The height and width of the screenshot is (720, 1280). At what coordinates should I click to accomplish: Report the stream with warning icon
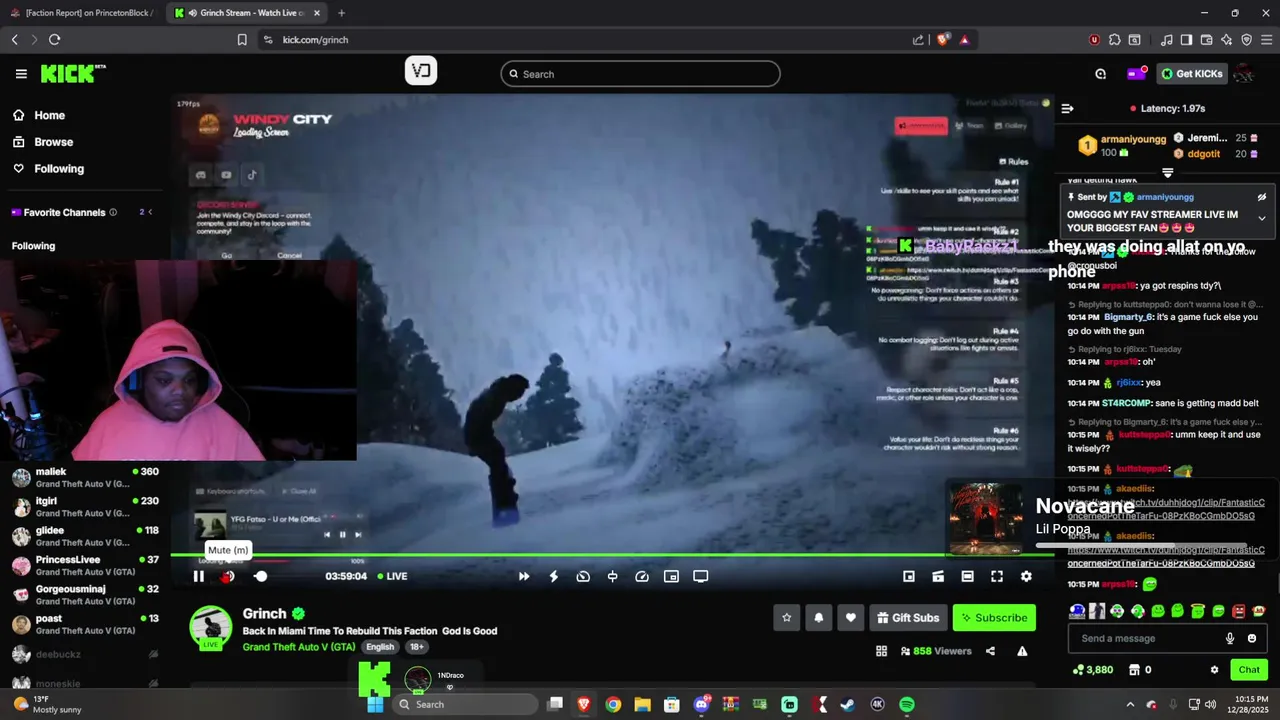click(1022, 651)
